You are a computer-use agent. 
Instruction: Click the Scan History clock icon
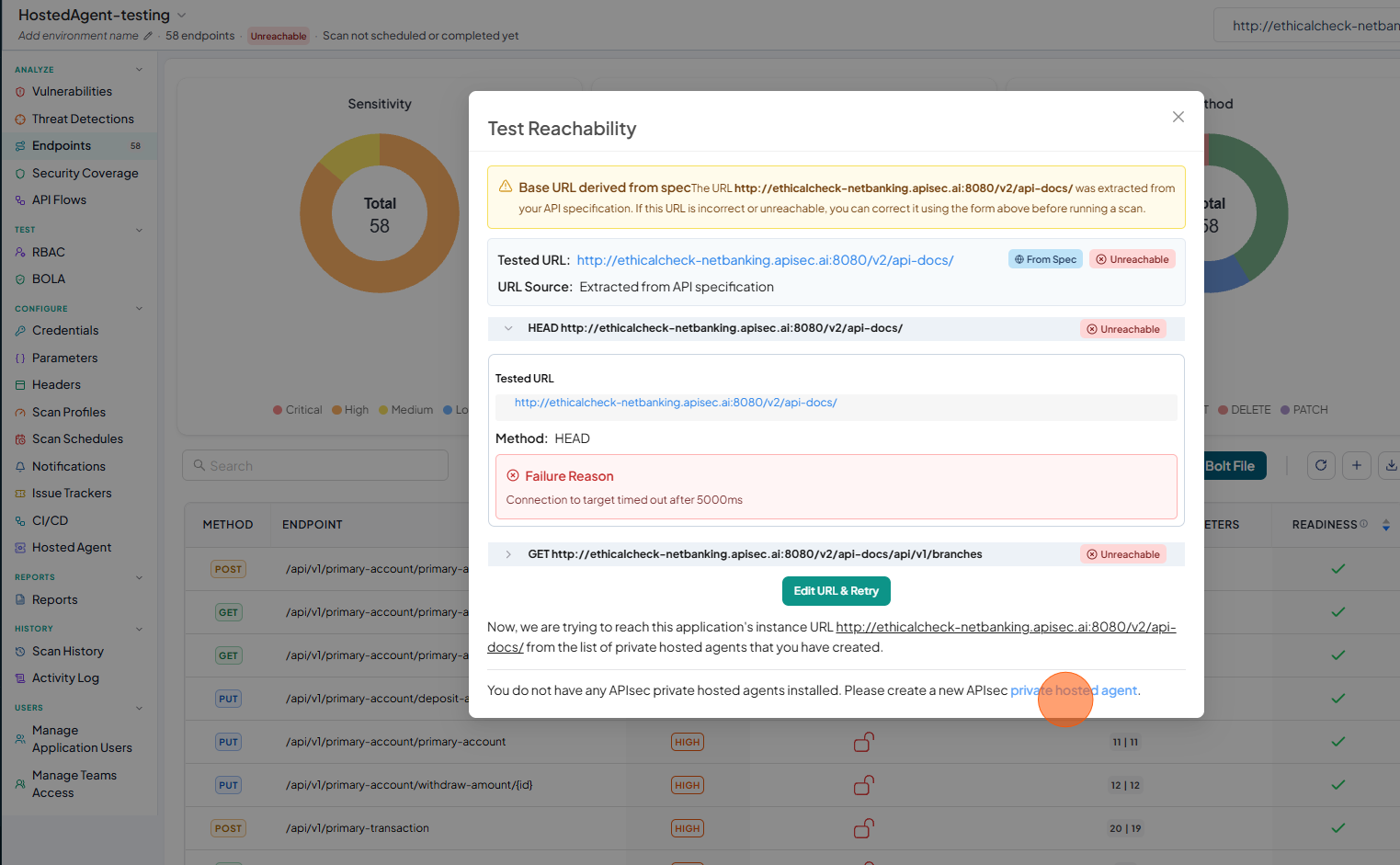point(20,652)
